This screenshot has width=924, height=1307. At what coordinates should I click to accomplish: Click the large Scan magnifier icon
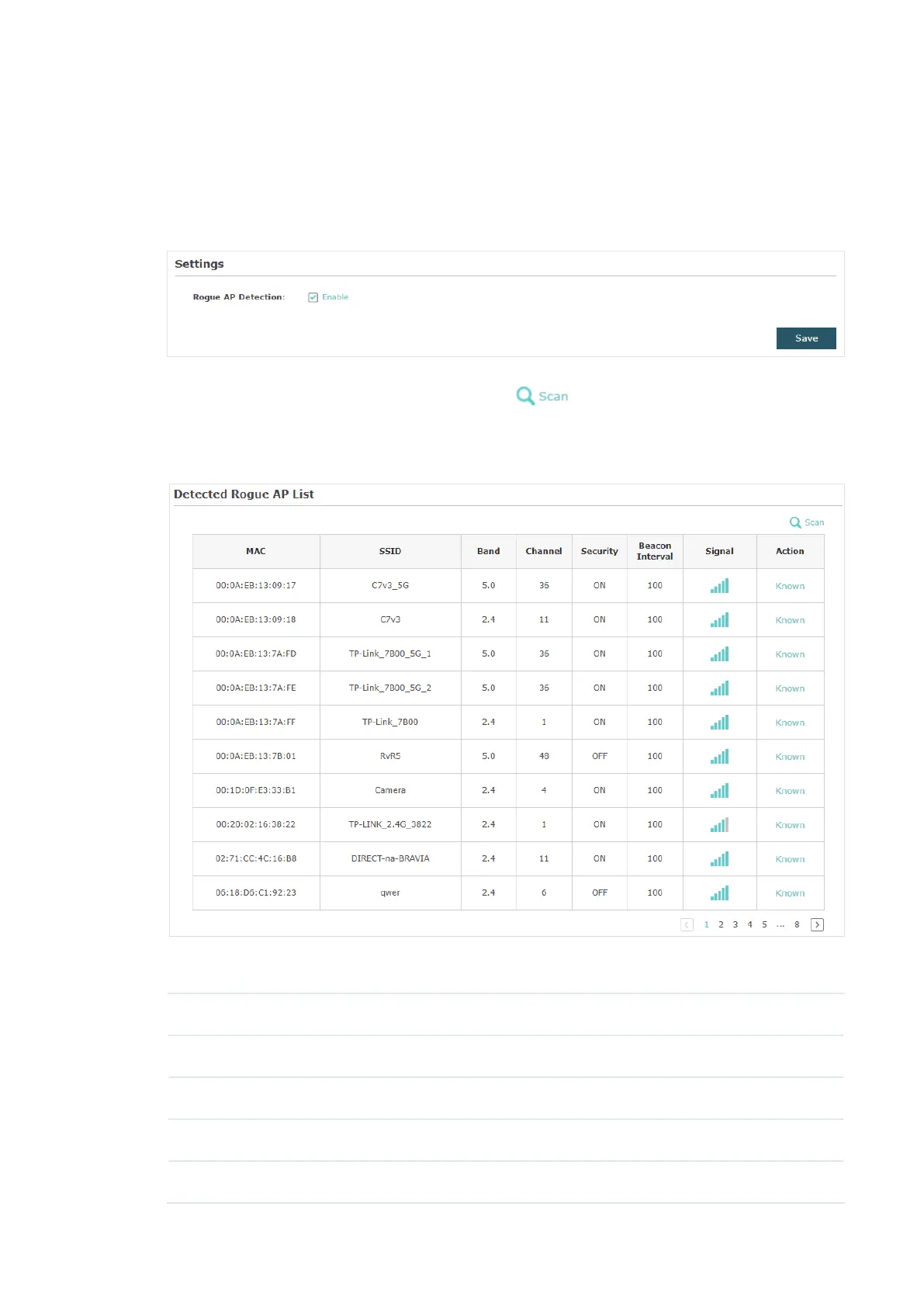click(x=525, y=396)
